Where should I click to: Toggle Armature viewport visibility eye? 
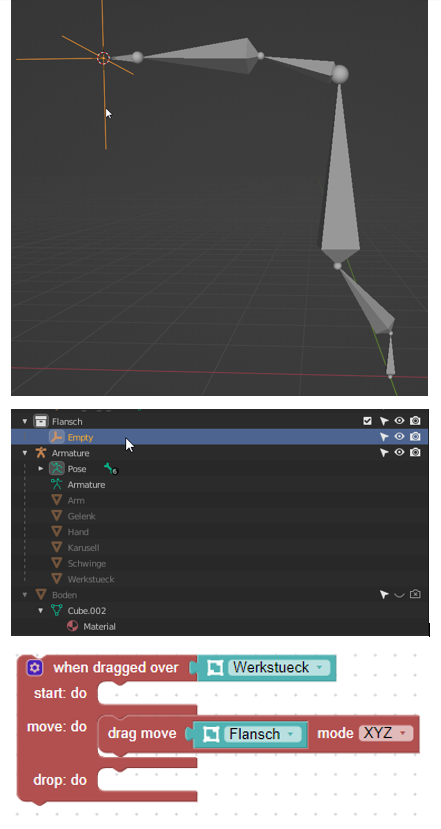pos(399,453)
